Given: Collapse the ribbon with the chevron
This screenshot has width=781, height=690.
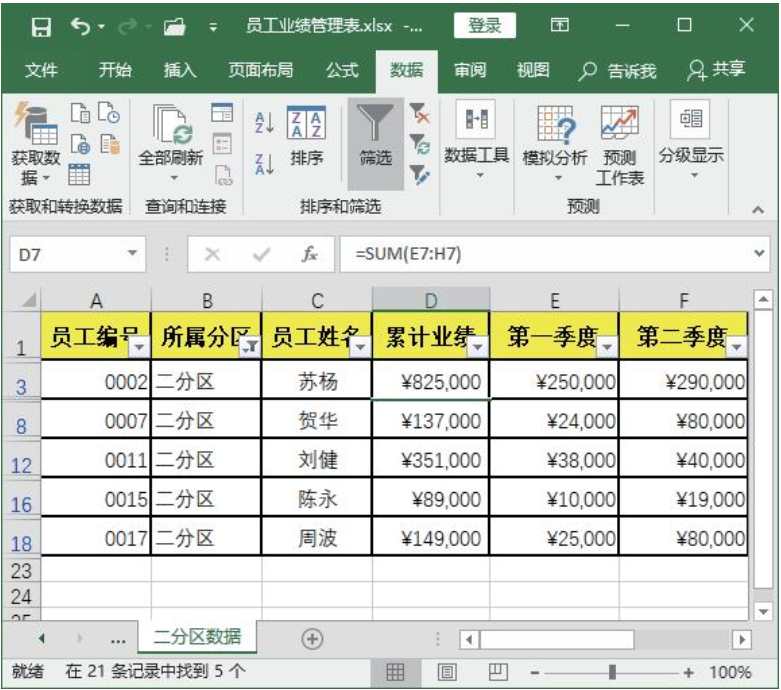Looking at the screenshot, I should click(758, 210).
